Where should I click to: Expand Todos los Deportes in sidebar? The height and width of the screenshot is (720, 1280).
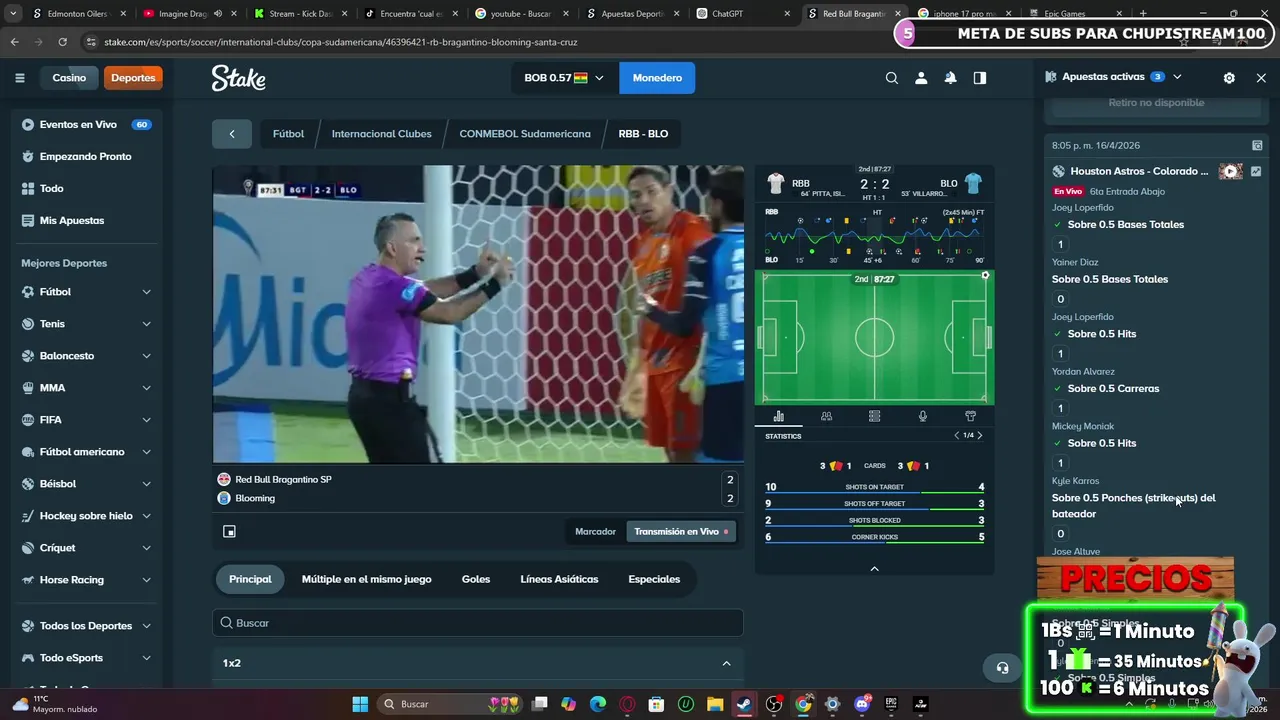[146, 626]
